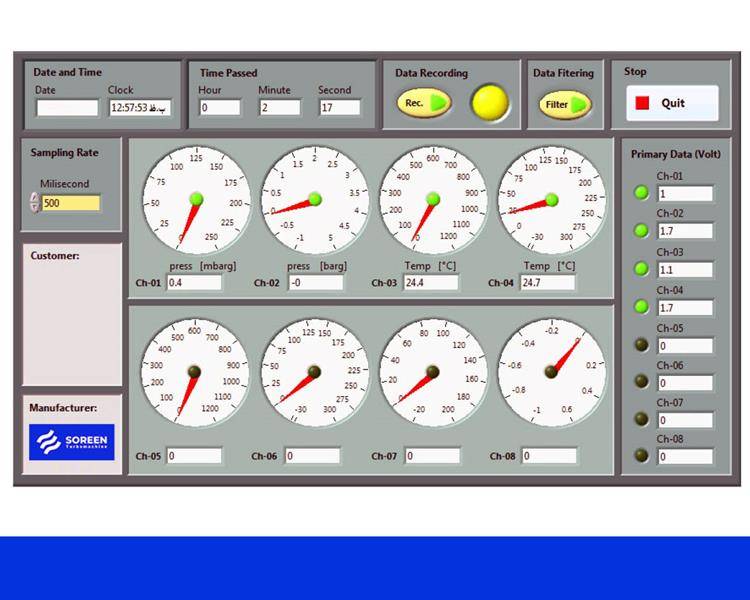Image resolution: width=750 pixels, height=600 pixels.
Task: Toggle the Rec. data recording button
Action: point(423,103)
